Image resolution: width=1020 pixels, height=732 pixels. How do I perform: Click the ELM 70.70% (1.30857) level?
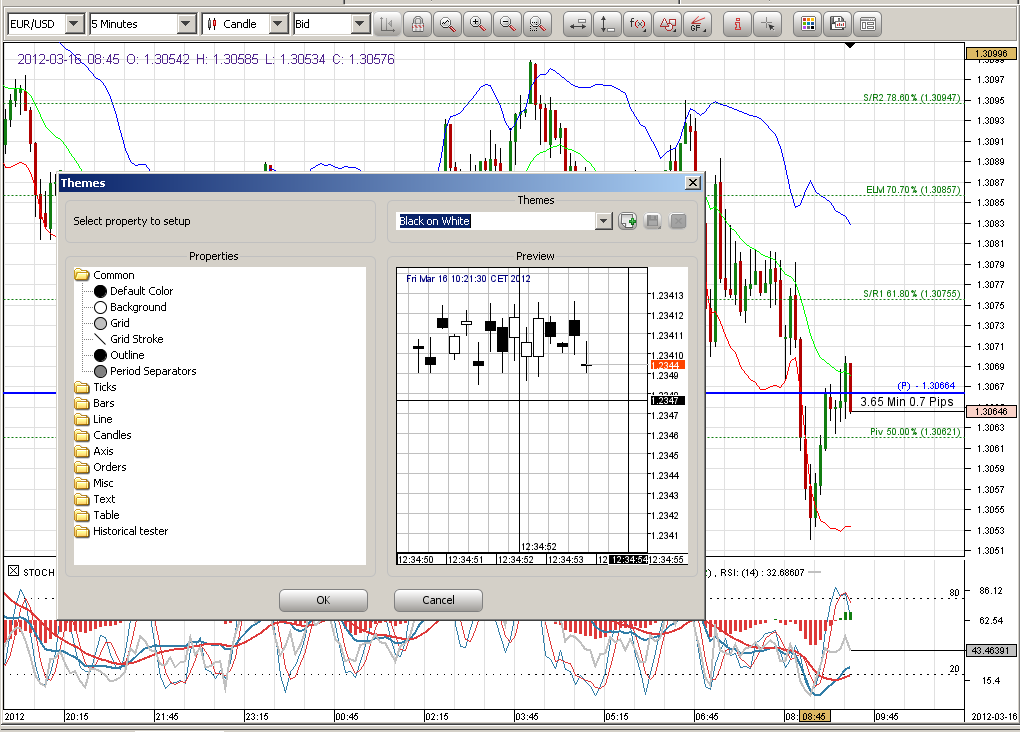click(913, 190)
